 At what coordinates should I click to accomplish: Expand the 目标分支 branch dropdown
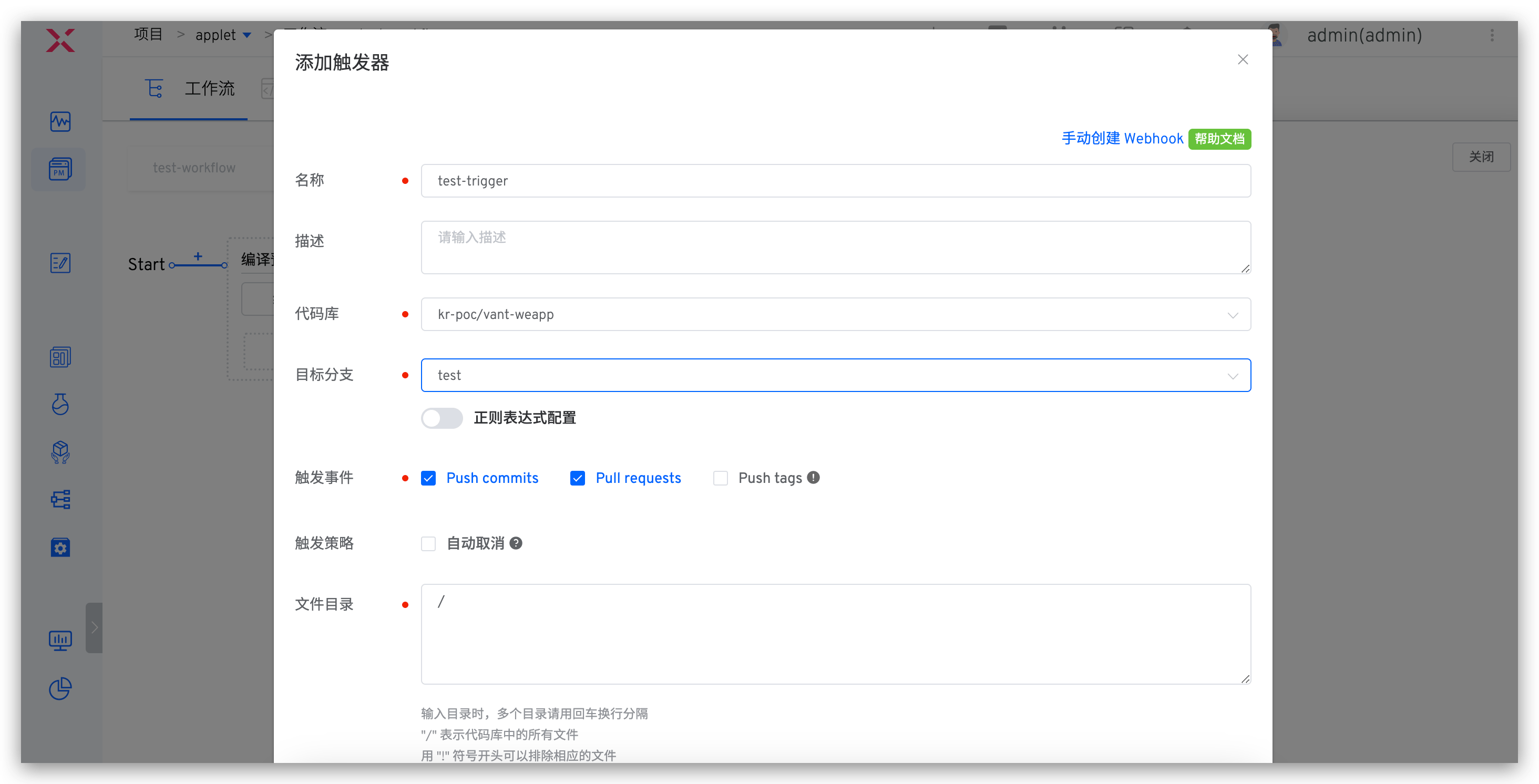pyautogui.click(x=835, y=375)
